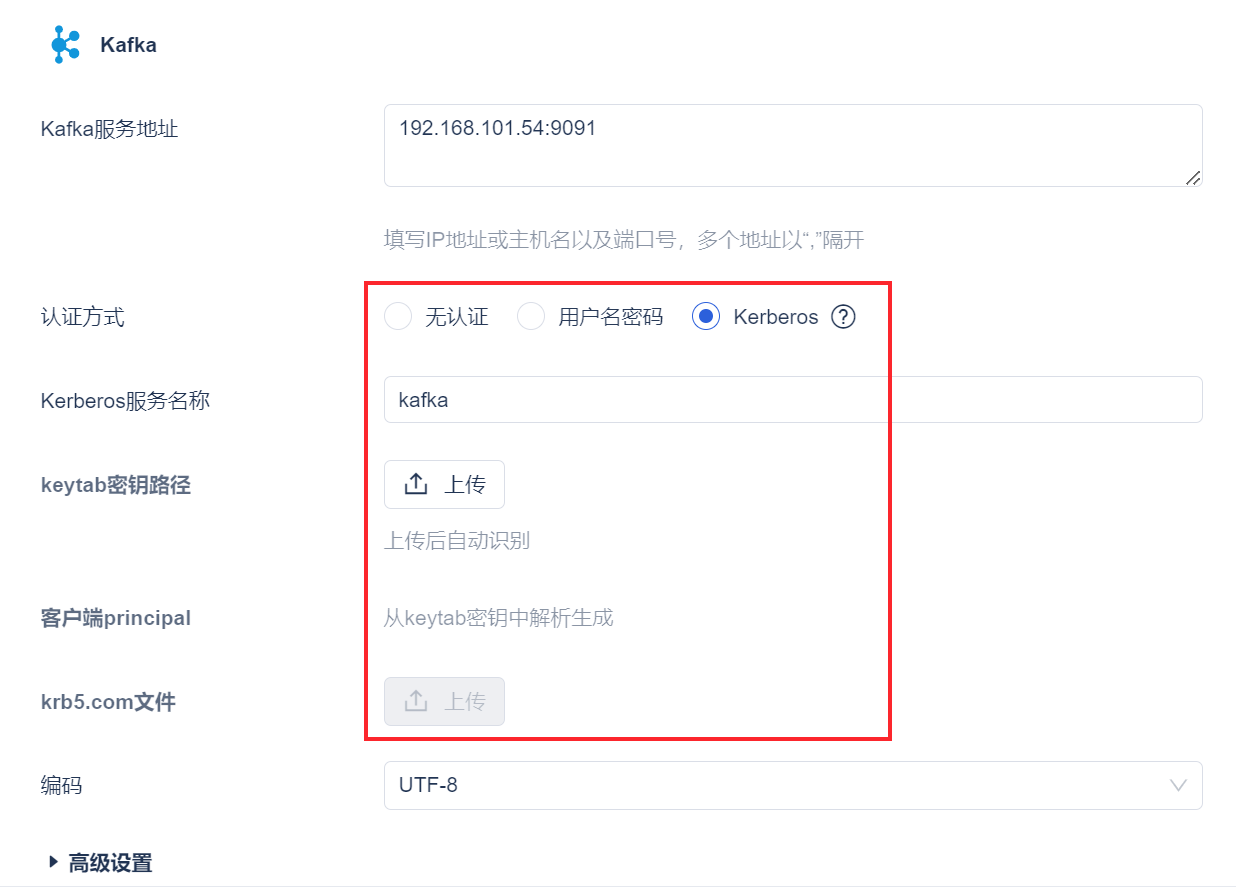Click the 编码 label
The height and width of the screenshot is (887, 1236).
[x=61, y=786]
